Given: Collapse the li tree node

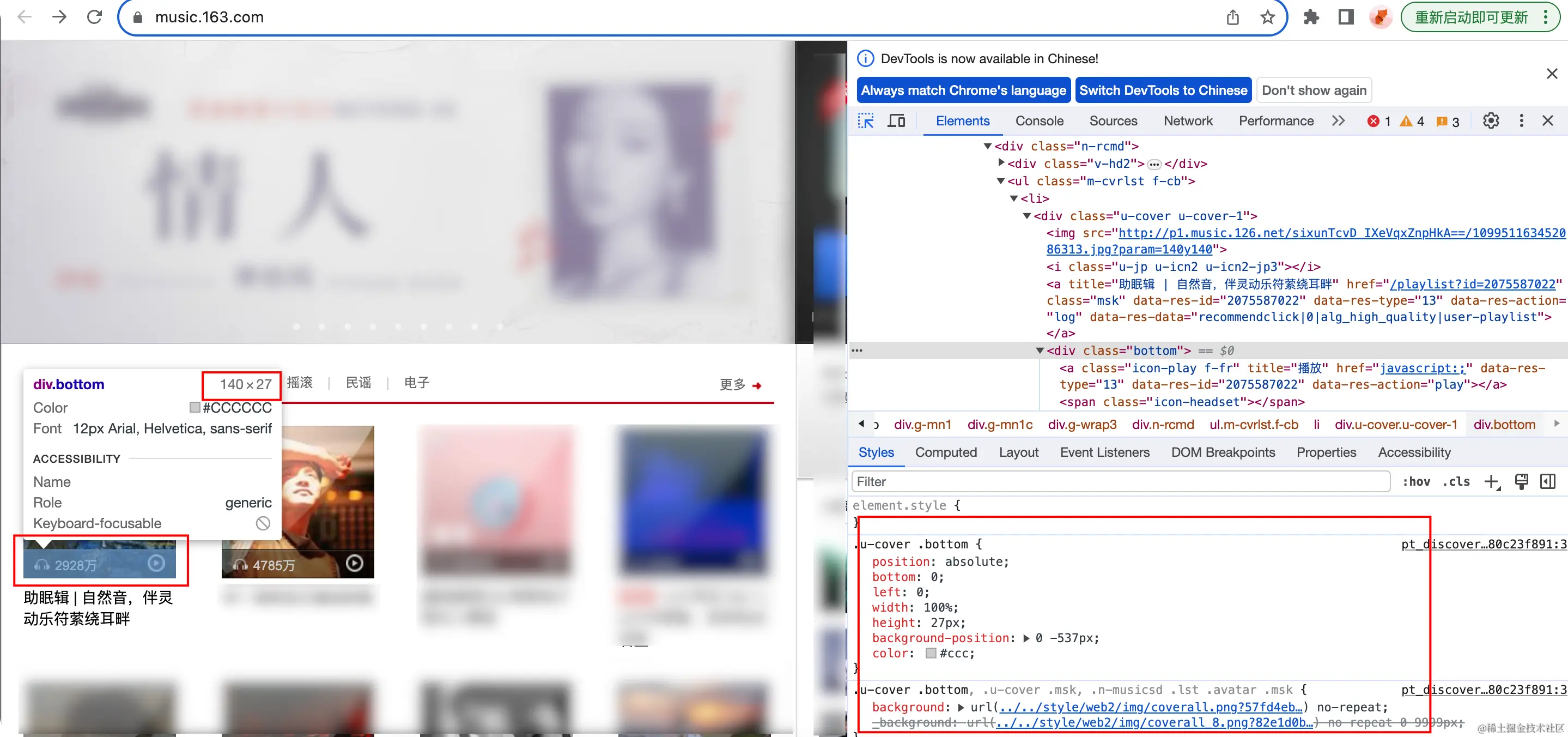Looking at the screenshot, I should tap(1013, 198).
